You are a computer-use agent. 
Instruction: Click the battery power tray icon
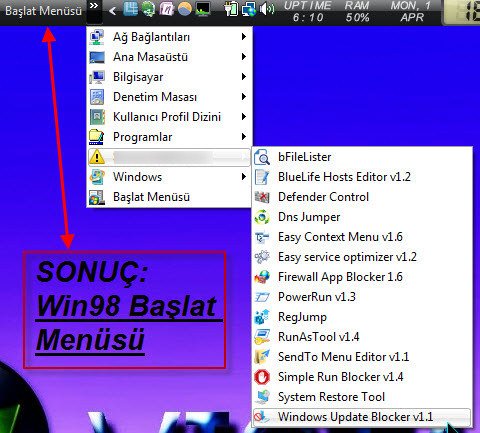(x=231, y=9)
